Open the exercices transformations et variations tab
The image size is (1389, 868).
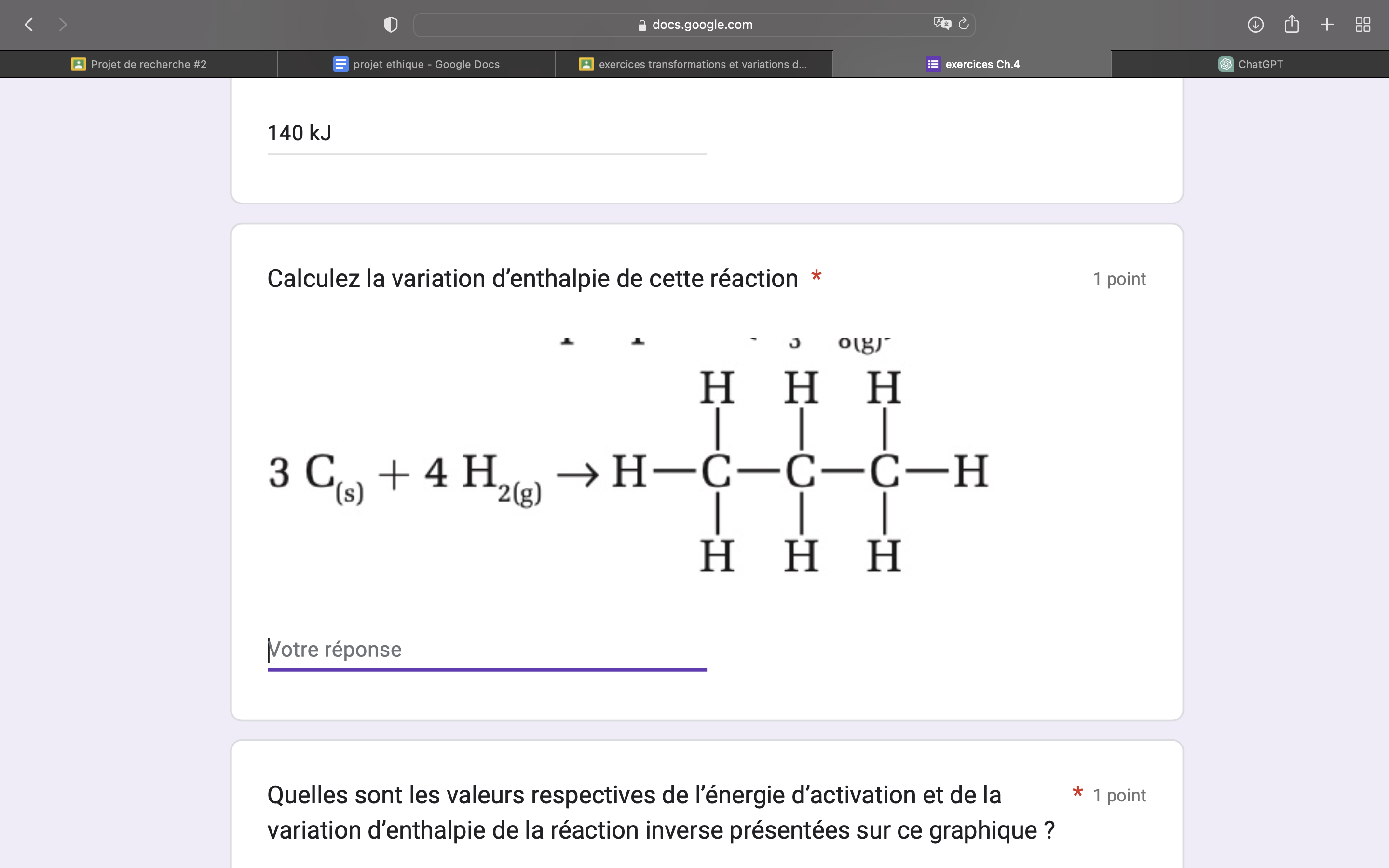694,64
